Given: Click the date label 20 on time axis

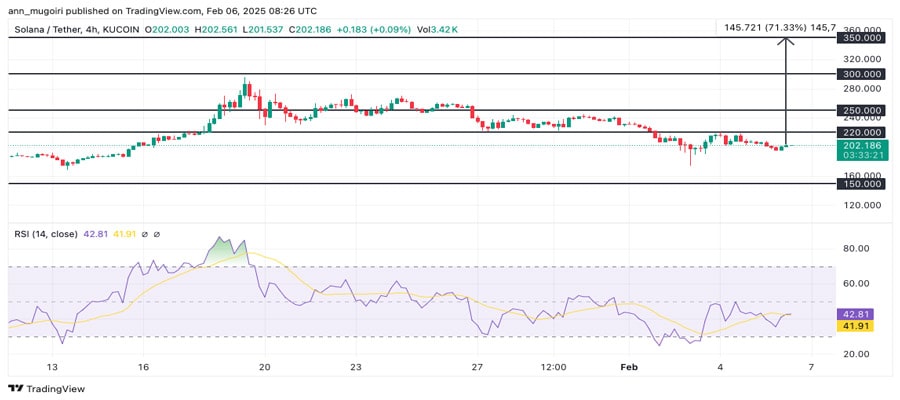Looking at the screenshot, I should coord(265,367).
